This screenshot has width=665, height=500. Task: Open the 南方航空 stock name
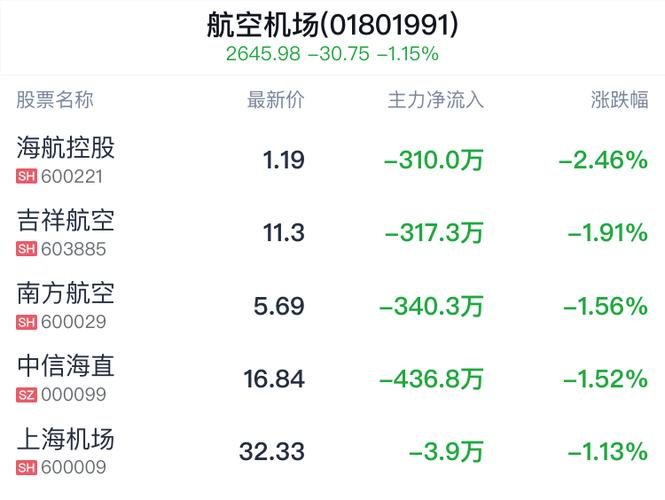click(66, 293)
